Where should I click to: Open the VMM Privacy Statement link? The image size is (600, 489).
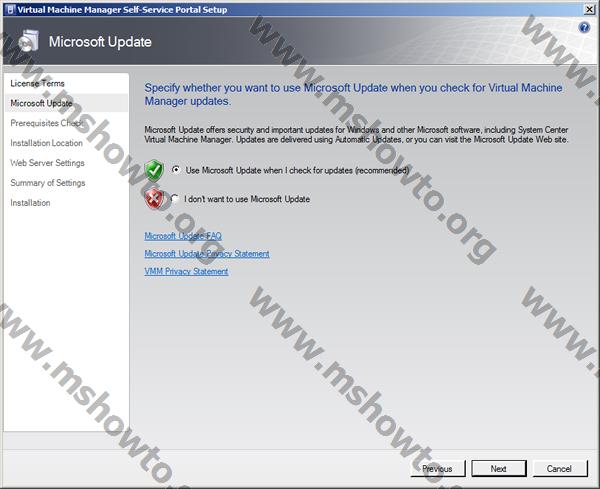coord(186,271)
